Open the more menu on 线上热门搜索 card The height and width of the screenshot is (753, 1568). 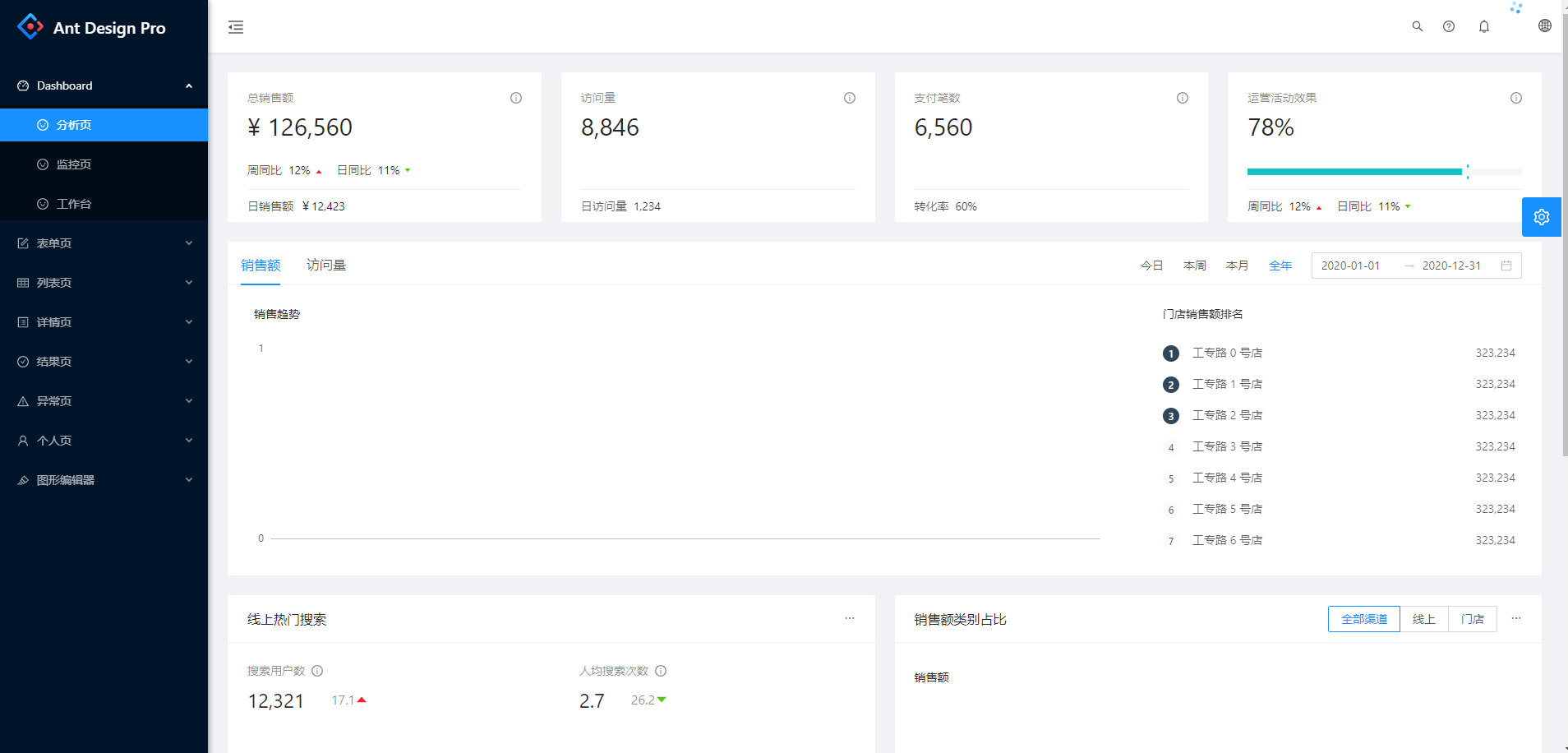click(x=850, y=618)
